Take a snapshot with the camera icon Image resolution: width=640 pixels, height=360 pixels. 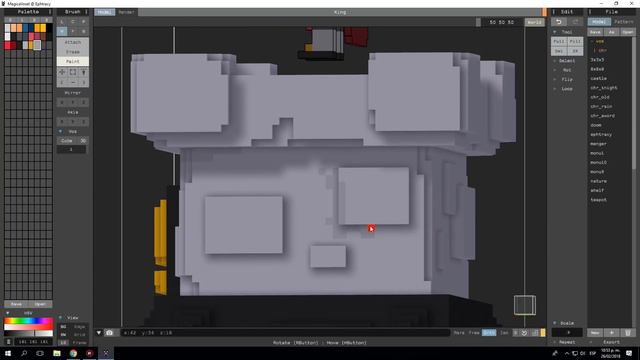pos(109,333)
